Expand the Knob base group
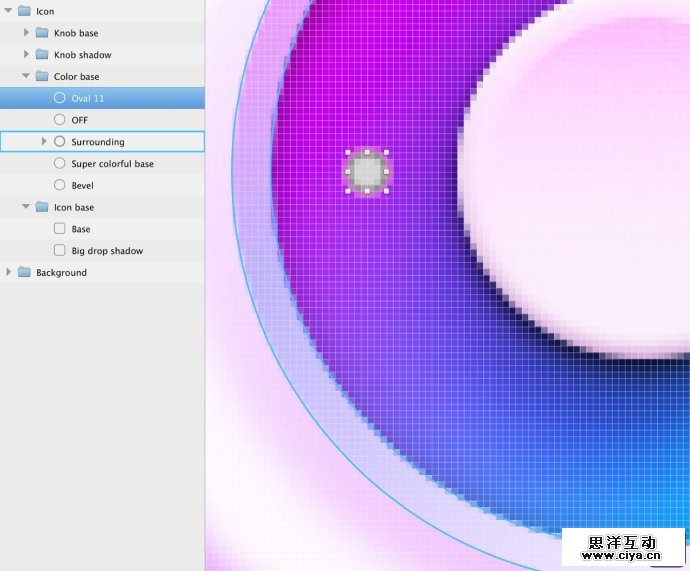Image resolution: width=690 pixels, height=571 pixels. coord(27,33)
